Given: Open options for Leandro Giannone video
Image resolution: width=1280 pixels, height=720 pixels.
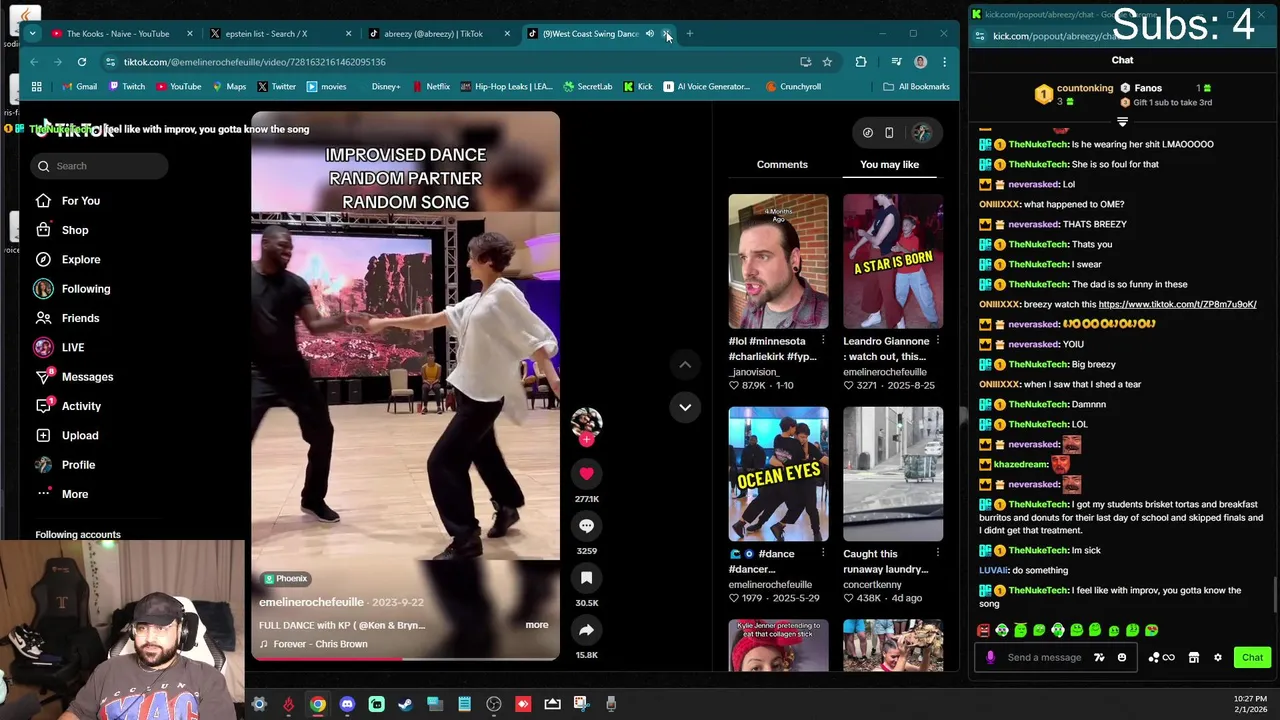Looking at the screenshot, I should pyautogui.click(x=937, y=341).
